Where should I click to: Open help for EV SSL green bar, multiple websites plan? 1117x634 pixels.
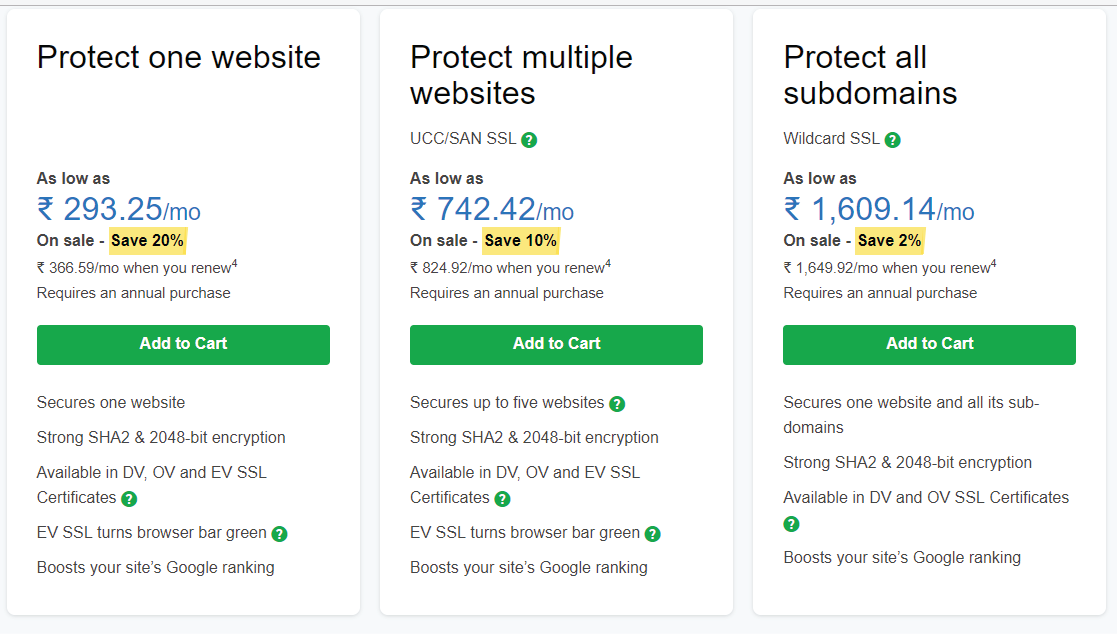[653, 534]
